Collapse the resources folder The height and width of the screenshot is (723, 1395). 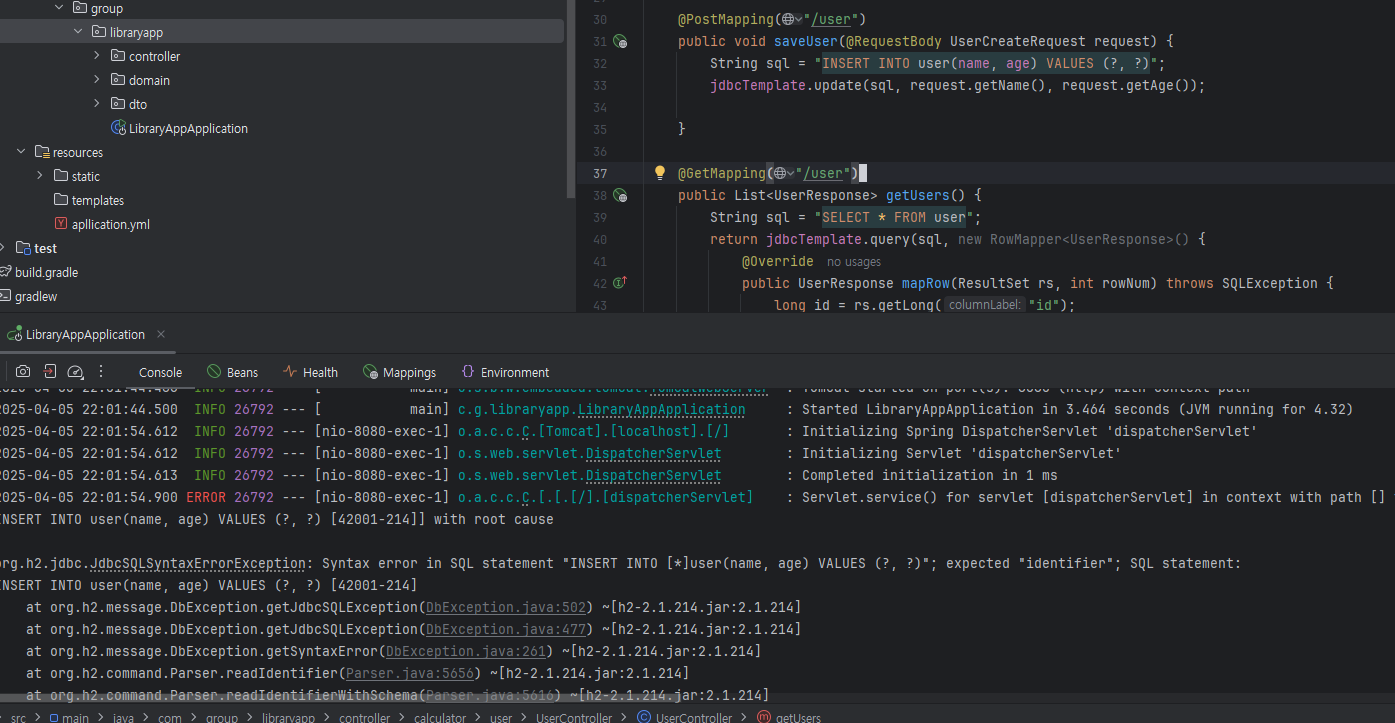pyautogui.click(x=21, y=152)
